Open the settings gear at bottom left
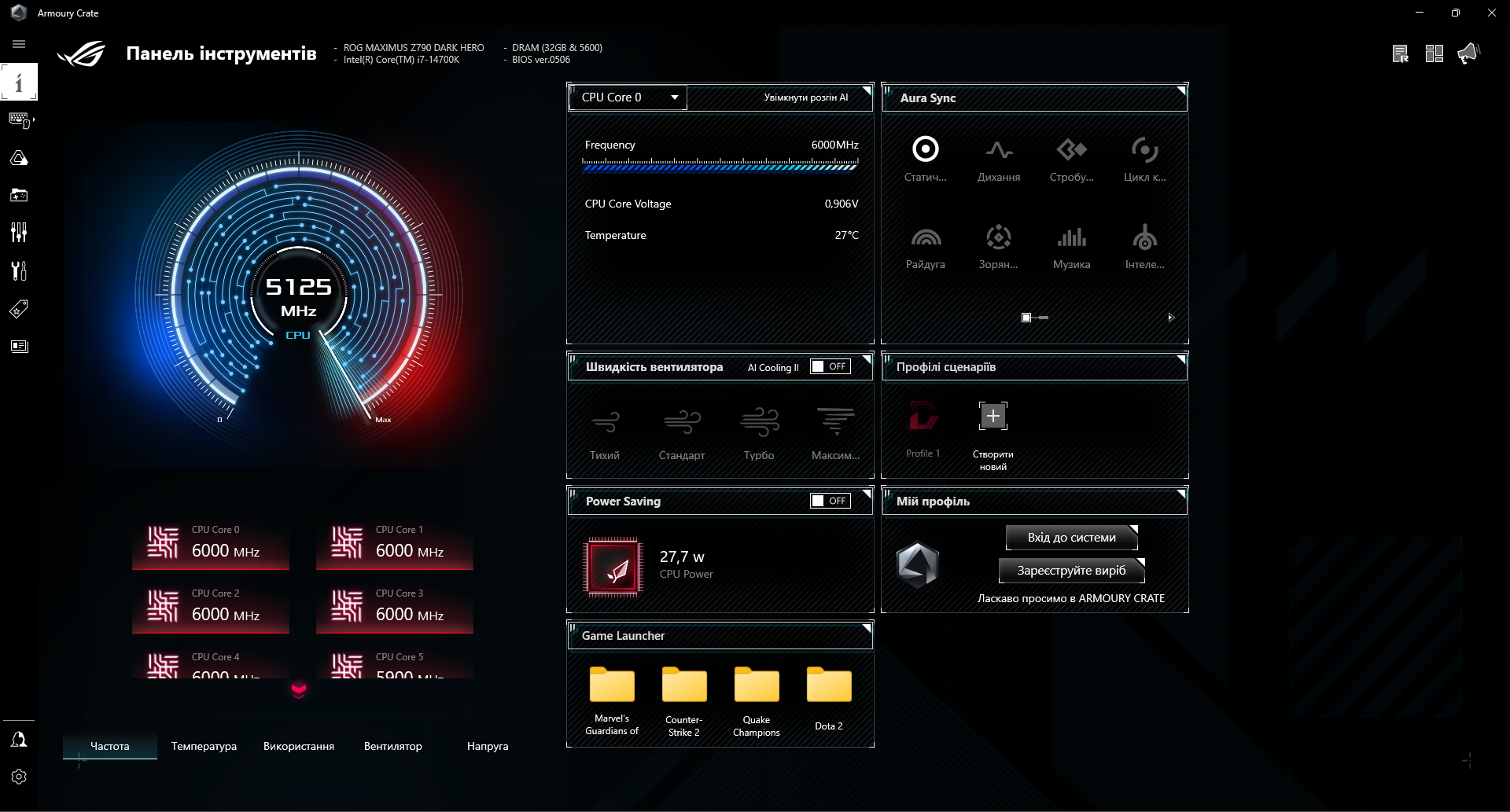The image size is (1510, 812). [x=19, y=777]
